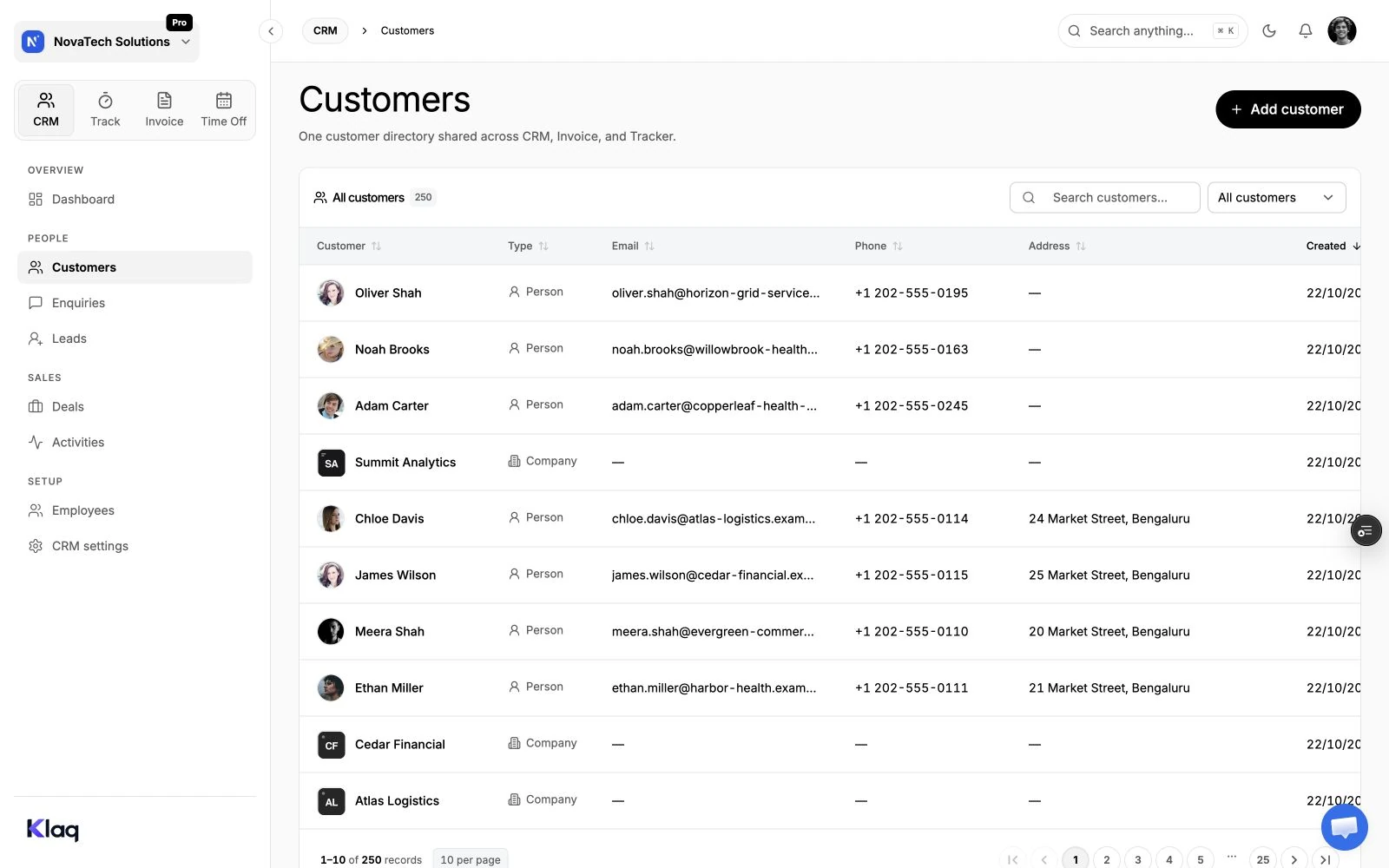Sort by the Customer column
This screenshot has height=868, width=1389.
tap(349, 247)
